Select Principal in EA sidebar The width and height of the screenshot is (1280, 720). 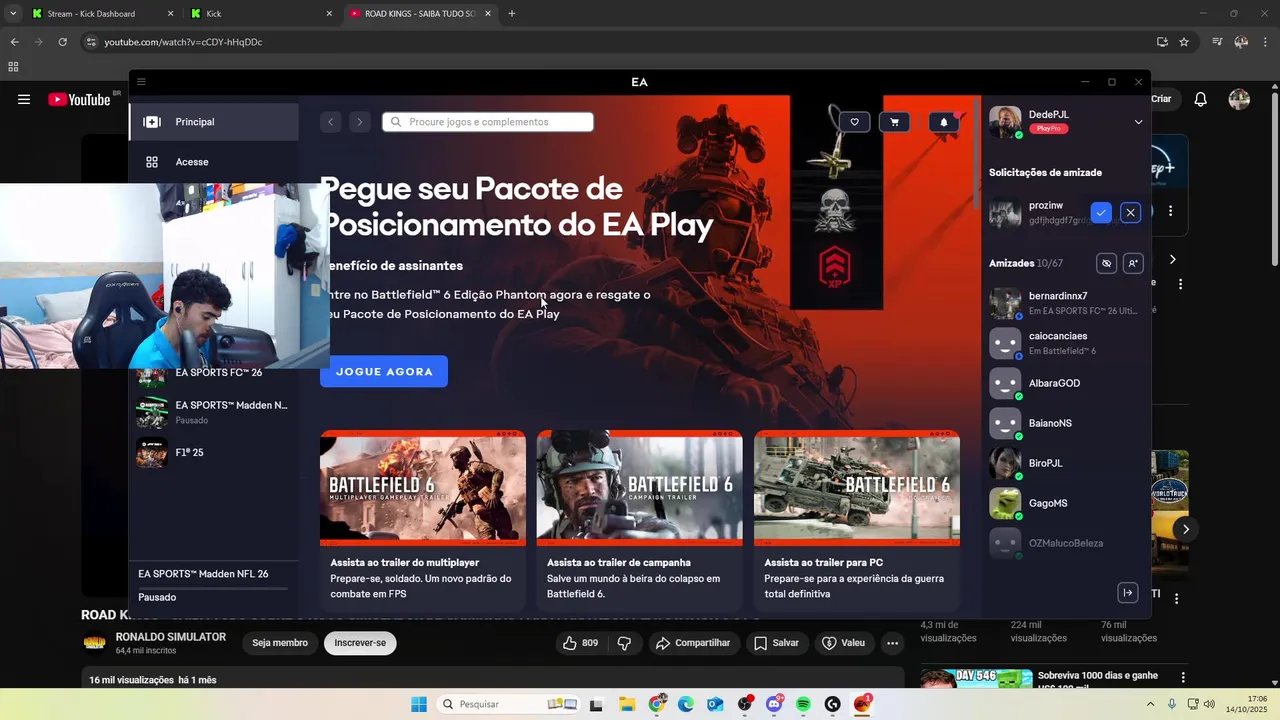pyautogui.click(x=214, y=122)
